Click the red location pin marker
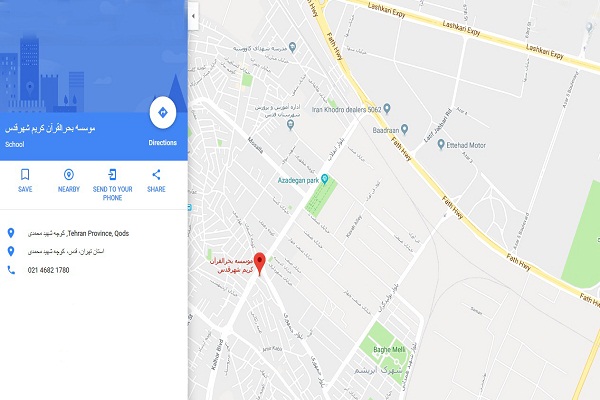This screenshot has width=600, height=400. pos(260,264)
